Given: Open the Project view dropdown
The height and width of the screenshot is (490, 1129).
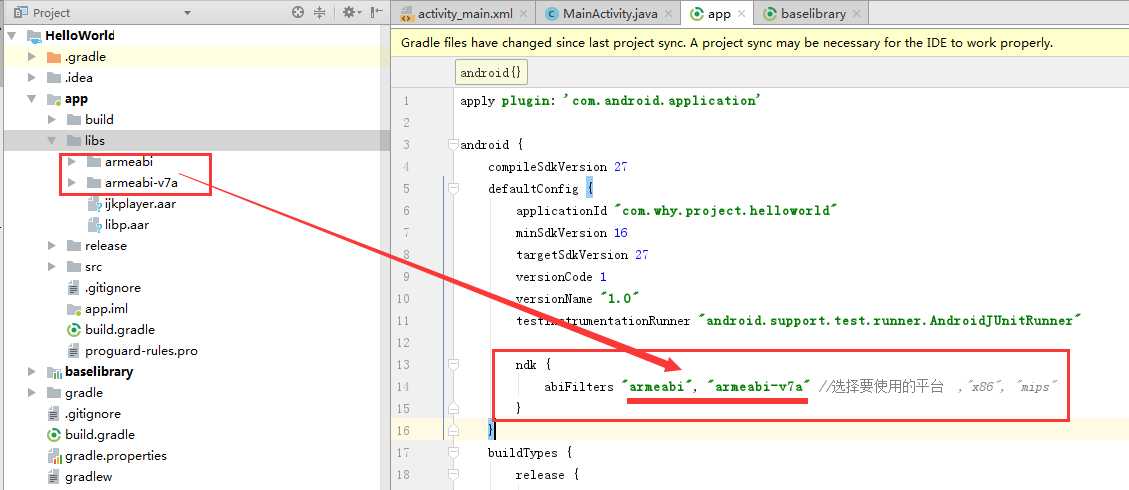Looking at the screenshot, I should [x=188, y=13].
